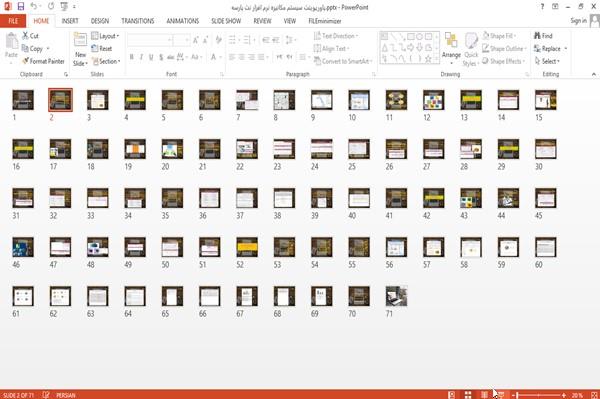Open the INSERT ribbon tab

(x=70, y=21)
